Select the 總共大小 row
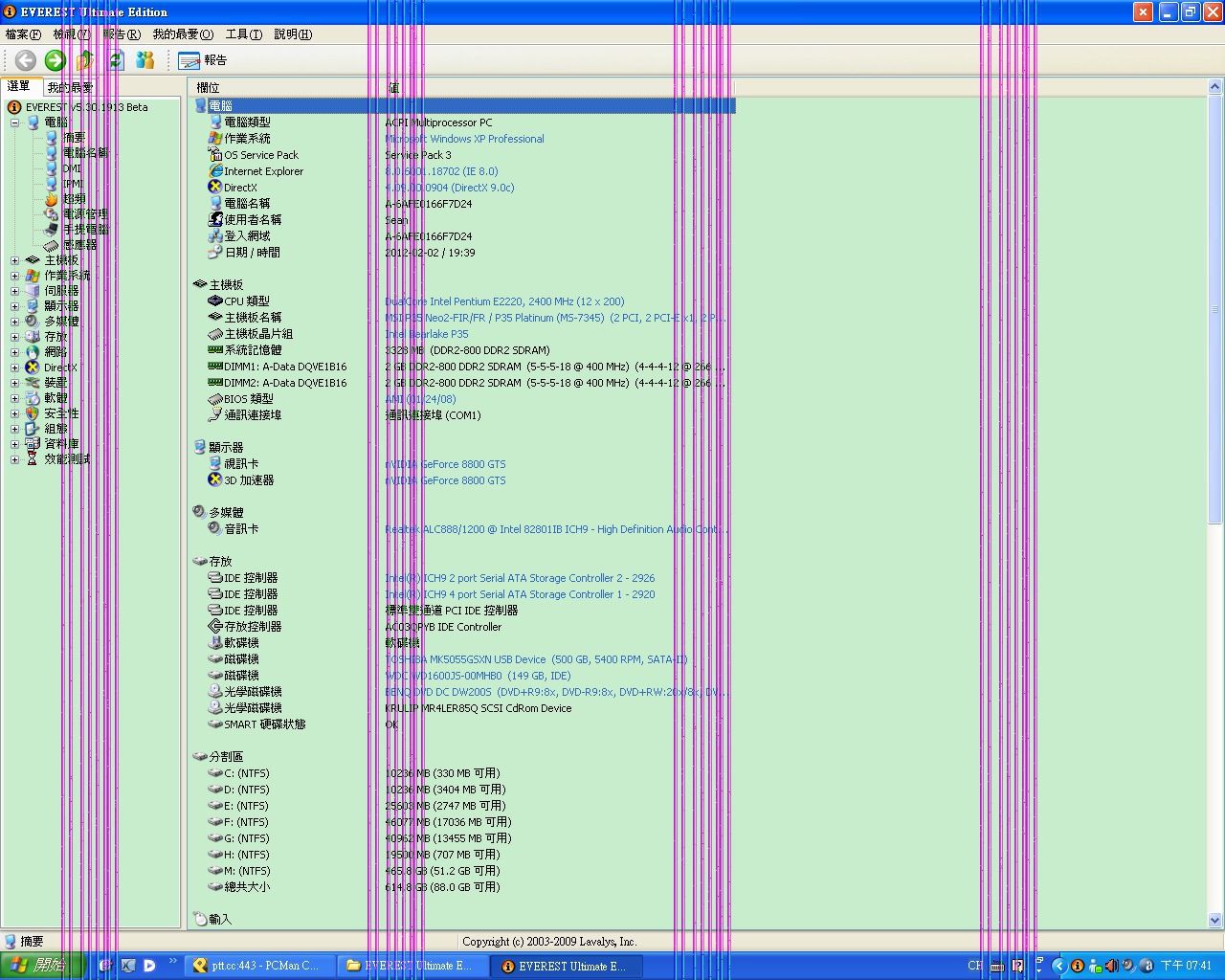This screenshot has height=980, width=1225. 463,887
